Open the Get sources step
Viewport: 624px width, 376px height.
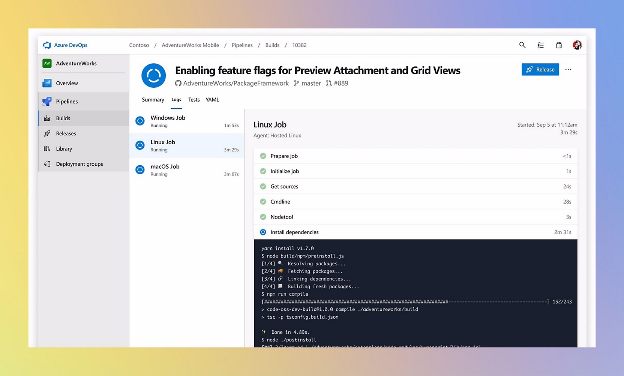click(415, 186)
